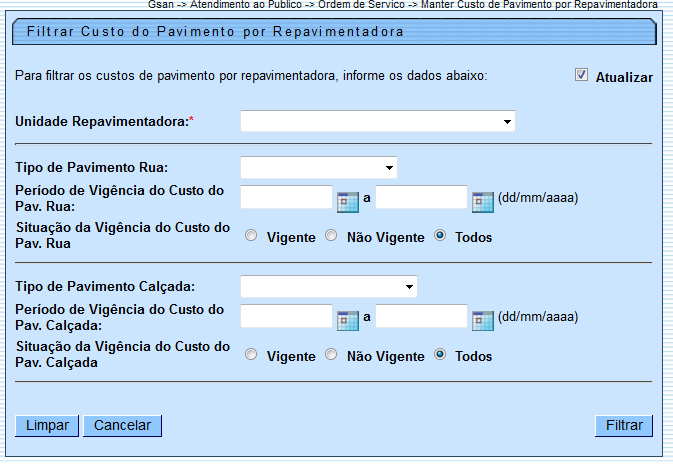This screenshot has width=673, height=464.
Task: Select Não Vigente for Pav. Calçada situation
Action: (x=331, y=355)
